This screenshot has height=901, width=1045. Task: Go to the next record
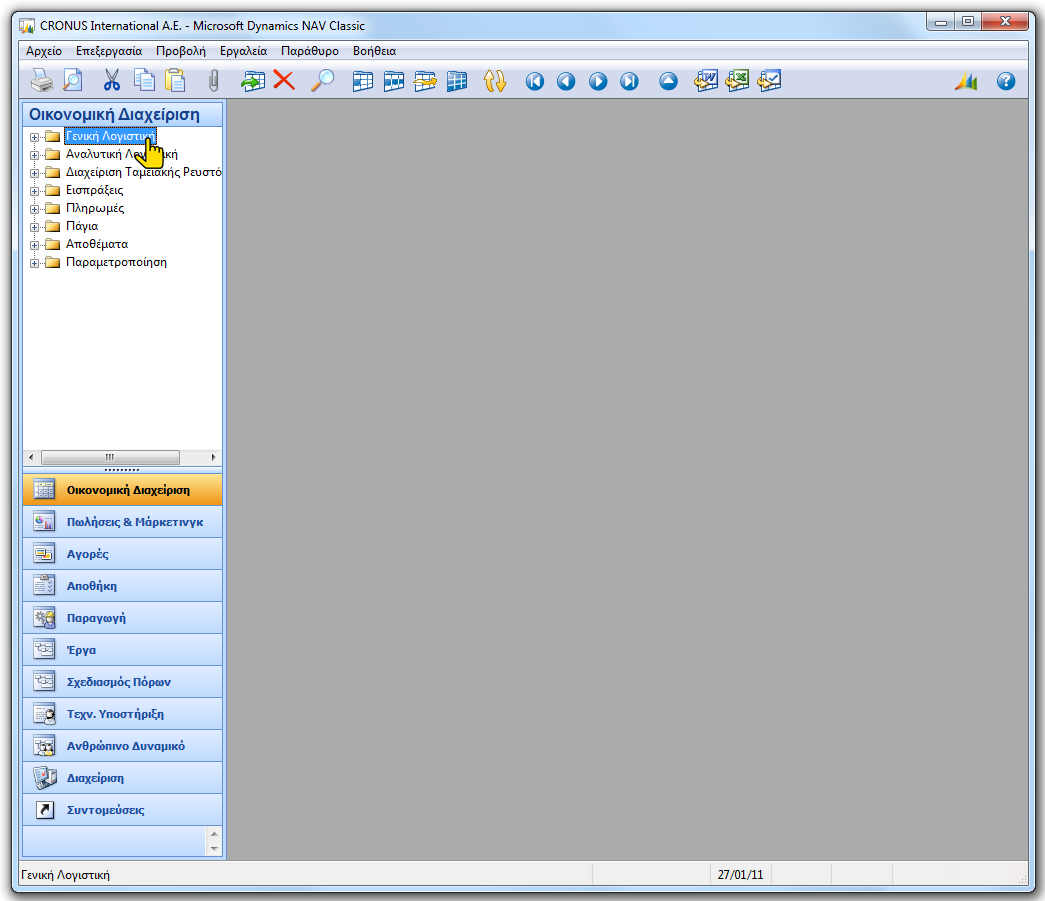[x=598, y=81]
